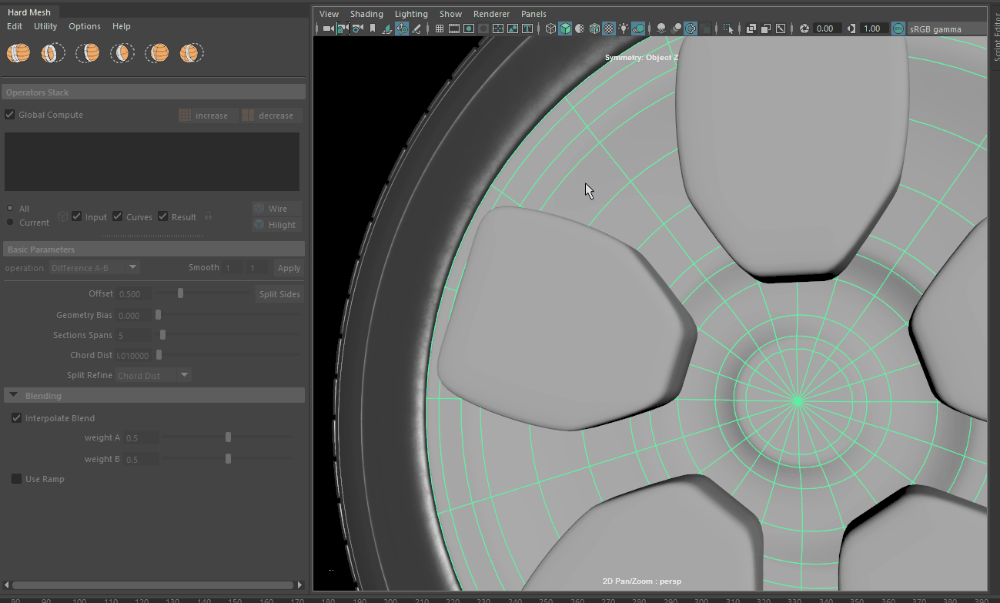Toggle the Lock Camera icon
This screenshot has width=1000, height=603.
342,29
